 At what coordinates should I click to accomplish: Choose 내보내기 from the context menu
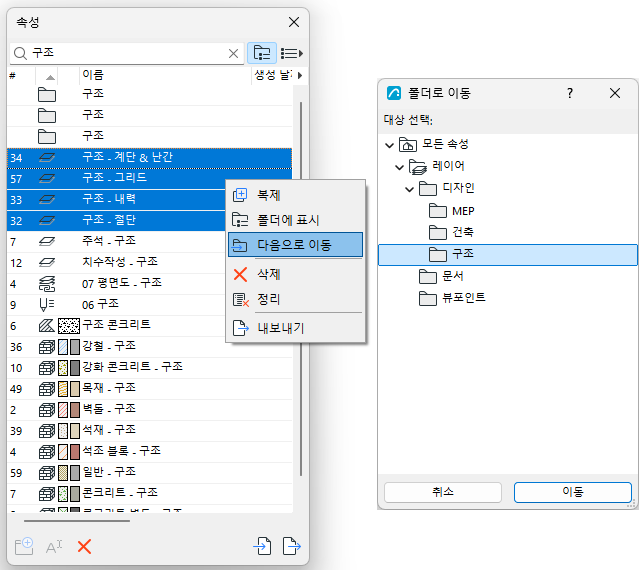[295, 328]
